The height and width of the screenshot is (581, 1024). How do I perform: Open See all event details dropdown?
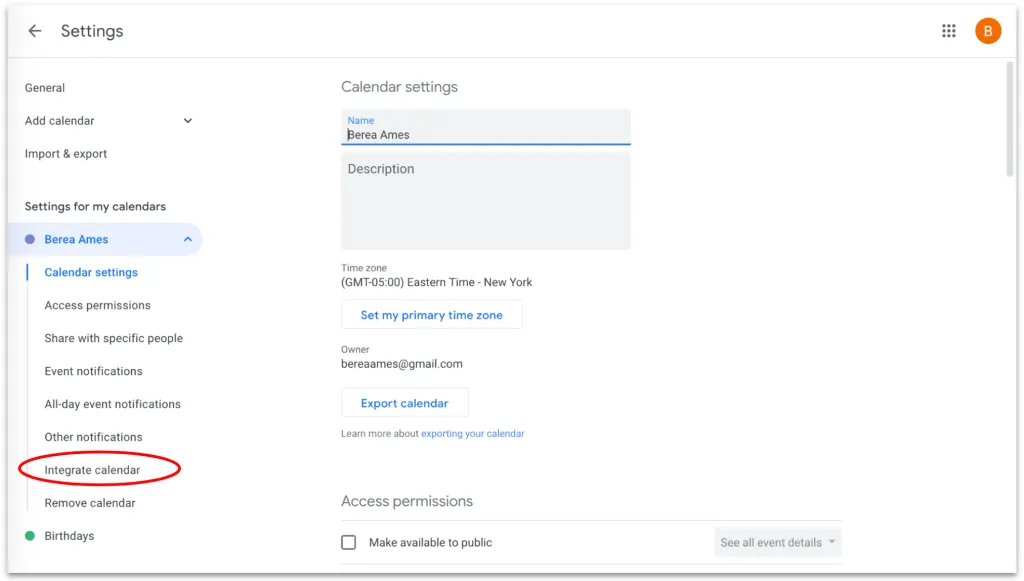tap(777, 542)
